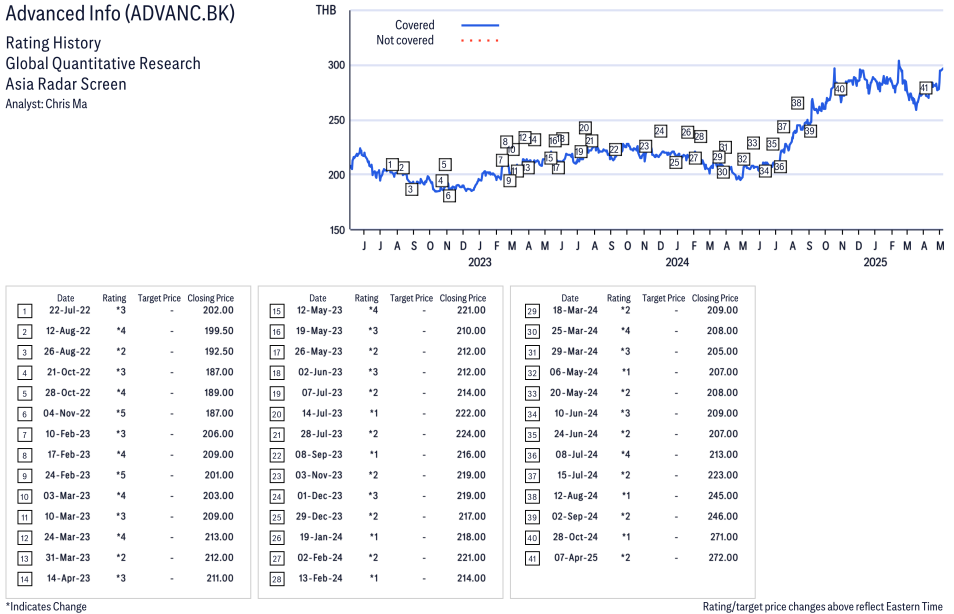Click the 2023 year label under the chart

479,262
